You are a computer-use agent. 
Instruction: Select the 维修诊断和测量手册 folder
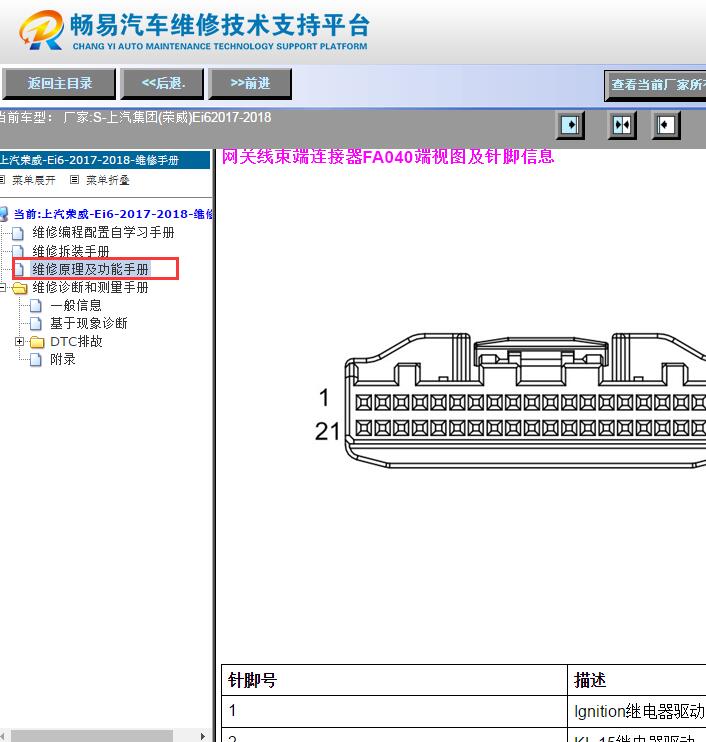tap(90, 287)
